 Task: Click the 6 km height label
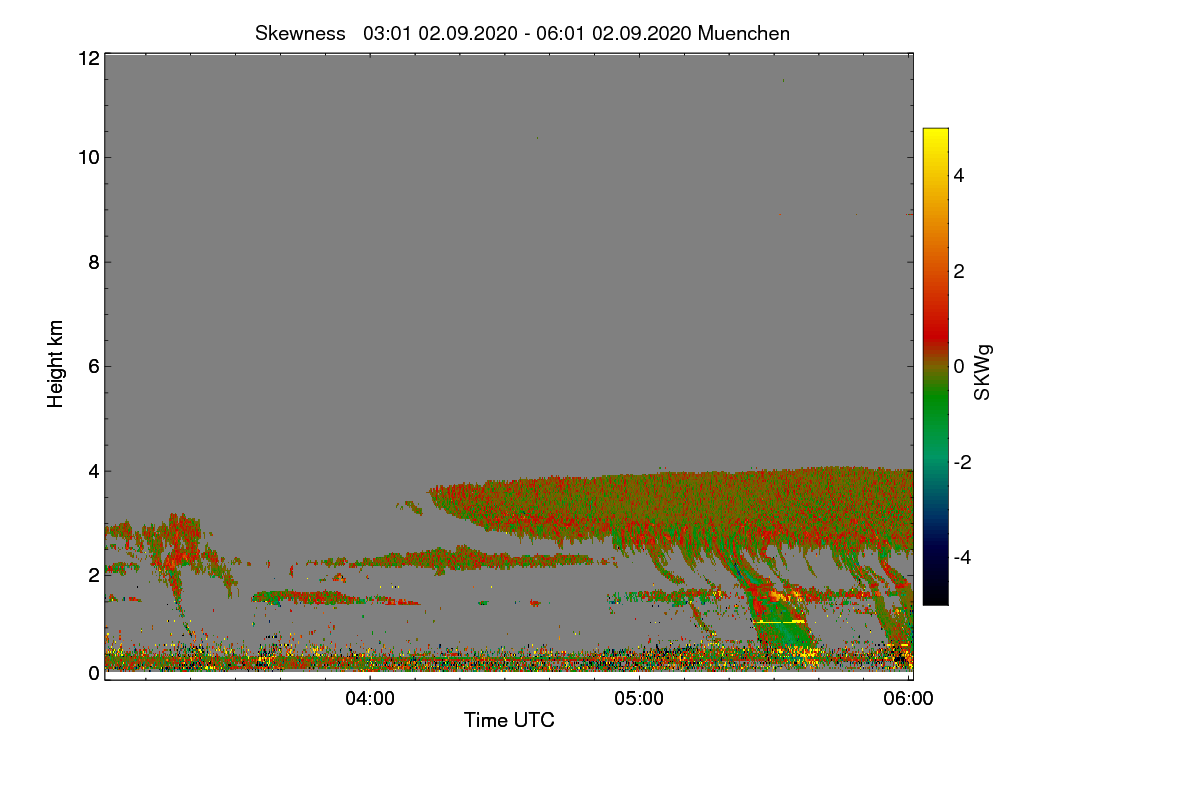tap(93, 366)
